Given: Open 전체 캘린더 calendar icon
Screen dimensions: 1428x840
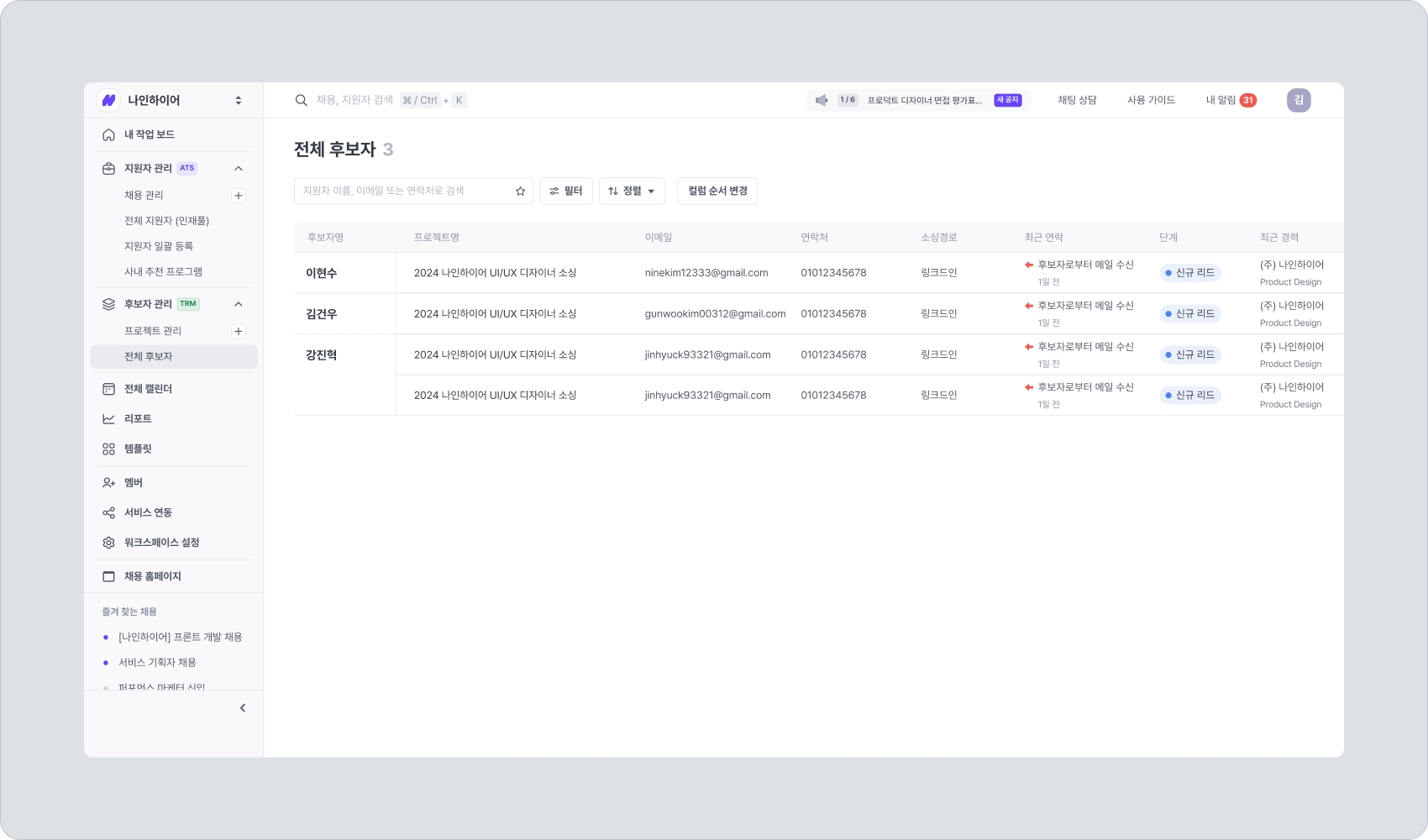Looking at the screenshot, I should tap(108, 389).
